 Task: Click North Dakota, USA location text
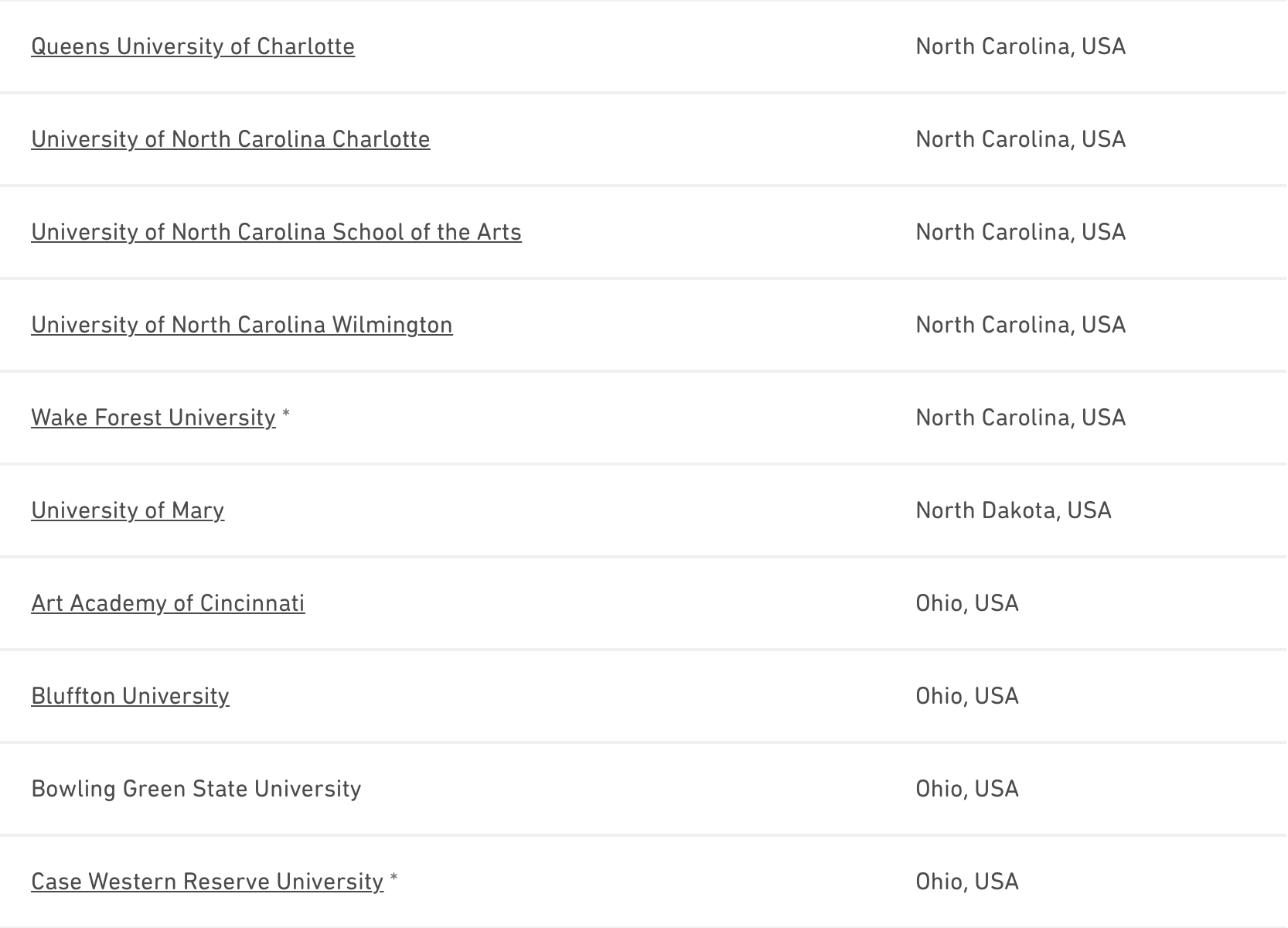[1013, 510]
